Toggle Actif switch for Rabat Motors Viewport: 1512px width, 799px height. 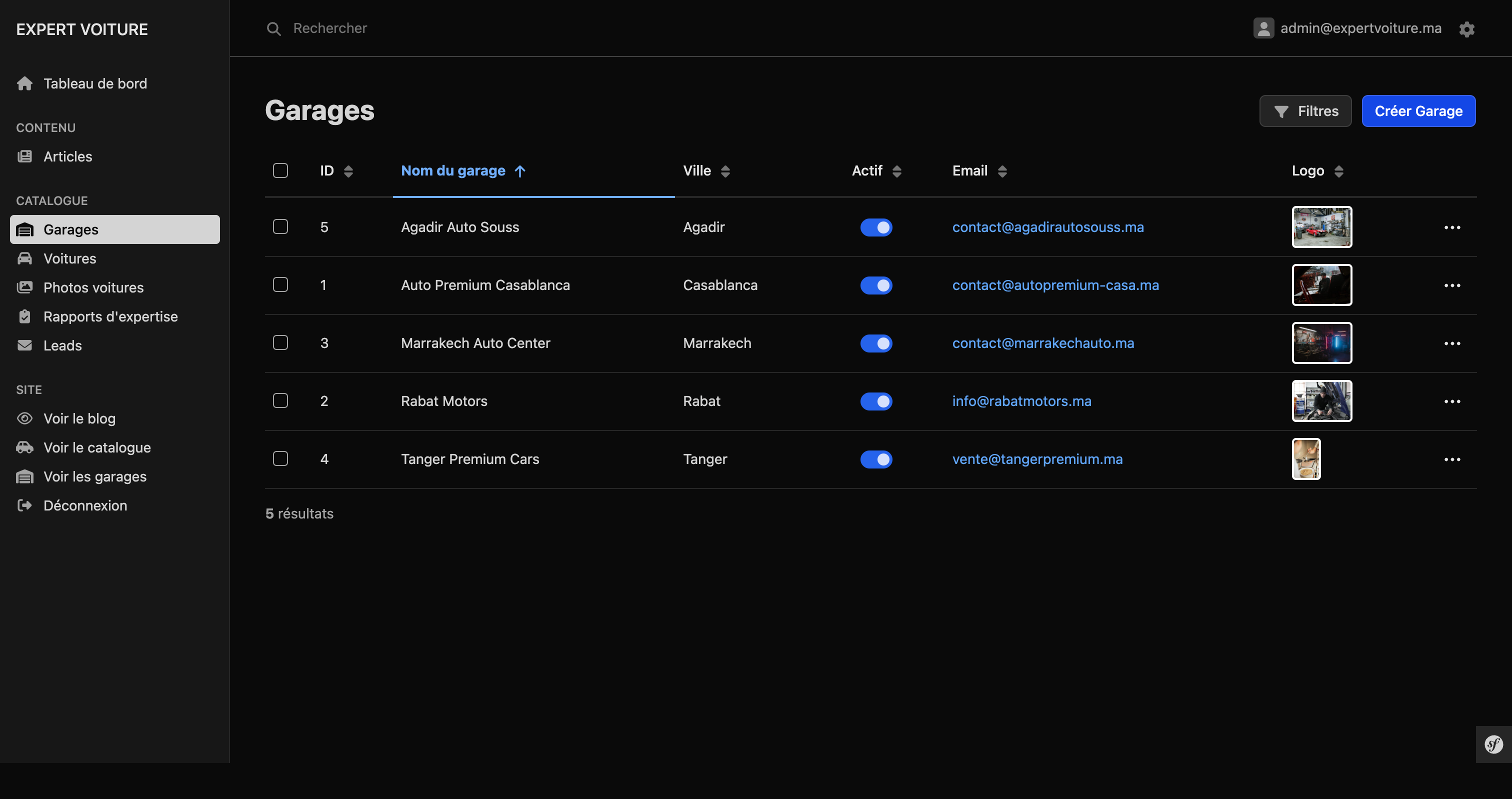(875, 401)
